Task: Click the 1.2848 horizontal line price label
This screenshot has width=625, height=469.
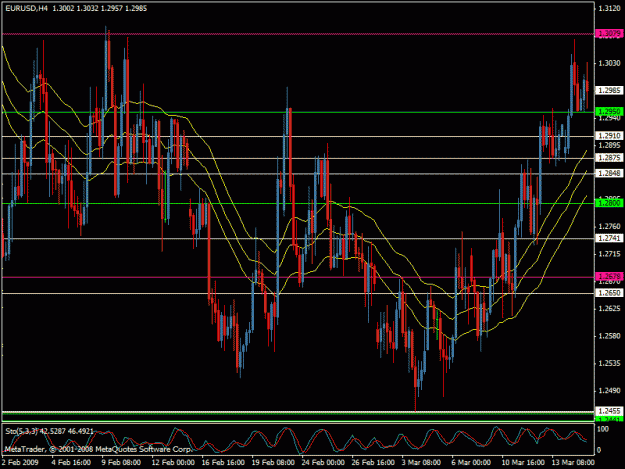Action: tap(609, 173)
